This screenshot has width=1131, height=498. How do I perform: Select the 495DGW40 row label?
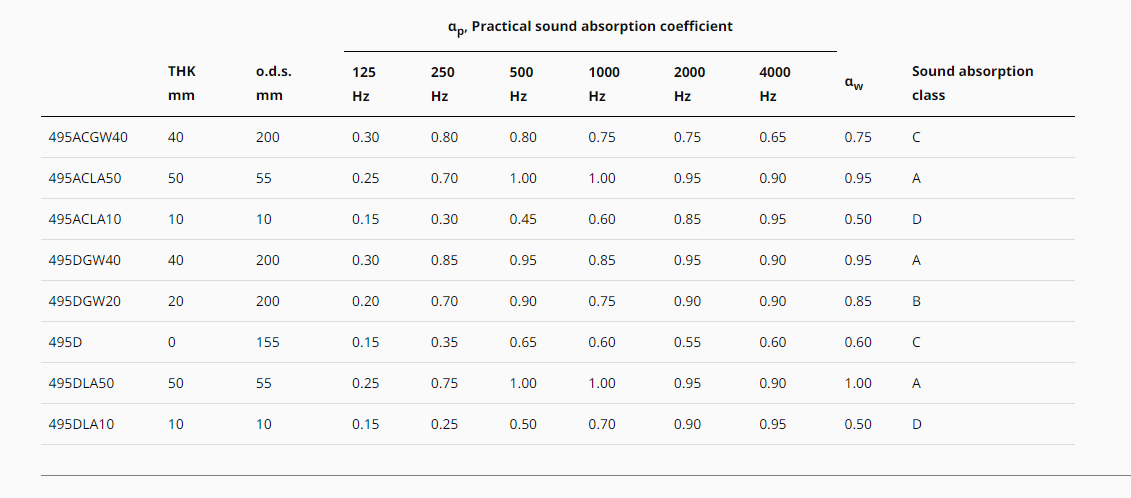(x=84, y=261)
